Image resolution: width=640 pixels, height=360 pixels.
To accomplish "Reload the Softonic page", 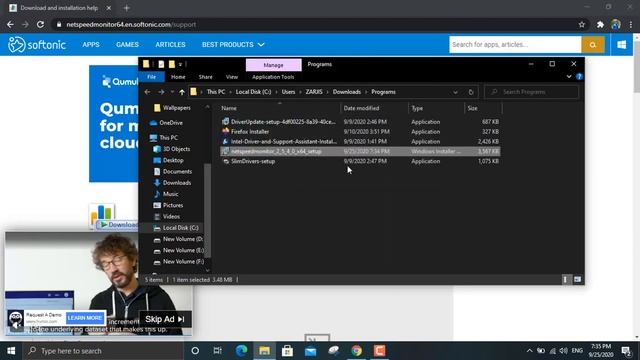I will pyautogui.click(x=40, y=24).
